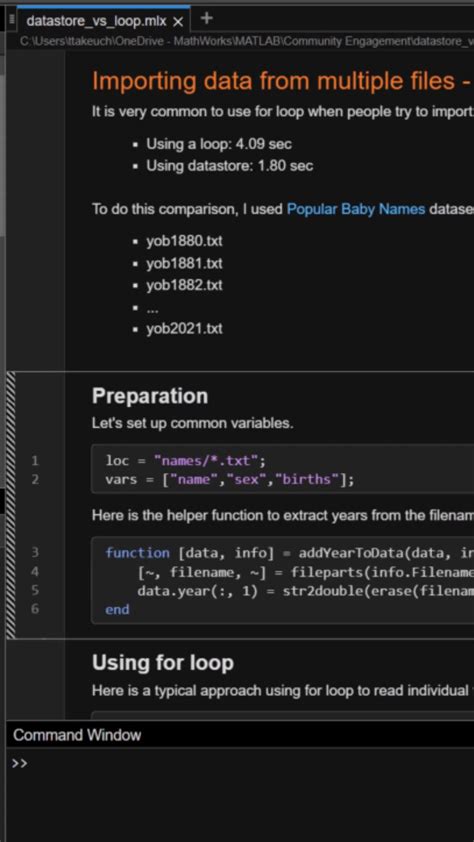This screenshot has width=474, height=842.
Task: Click the vars definition code line
Action: [230, 480]
